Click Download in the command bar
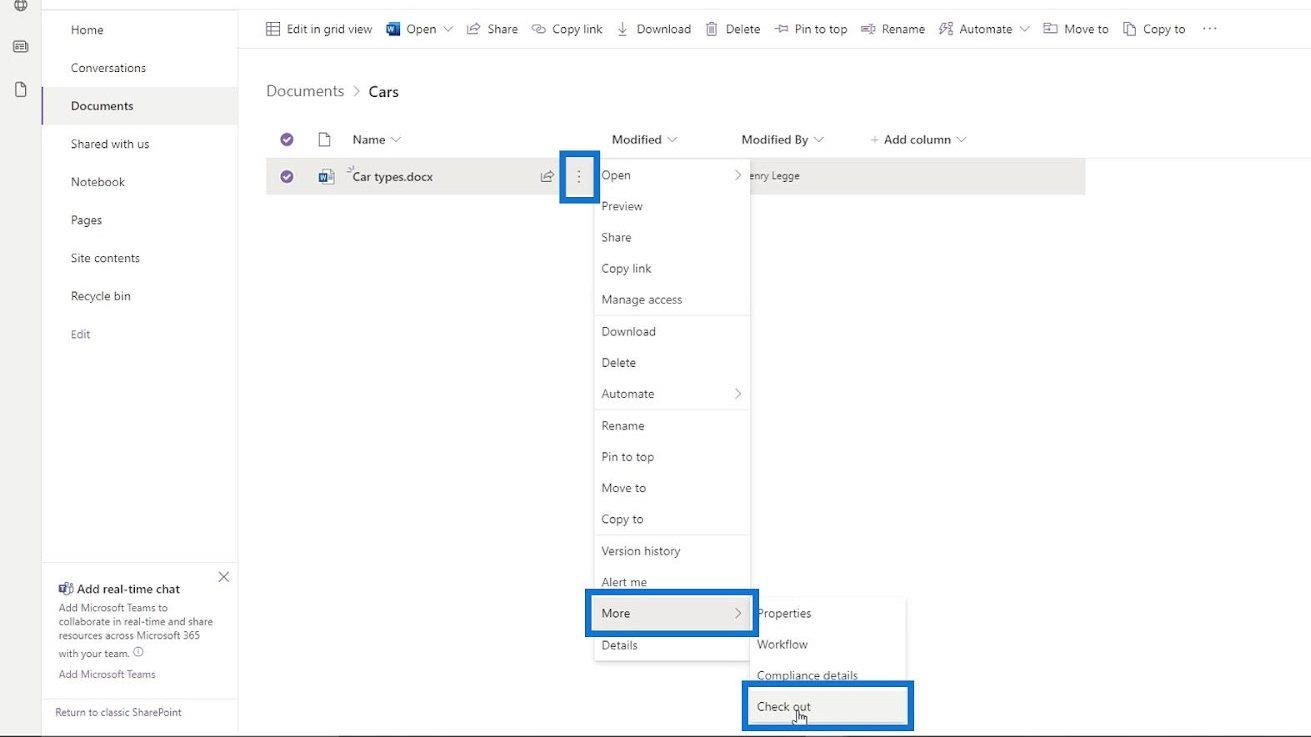The height and width of the screenshot is (737, 1311). coord(653,29)
